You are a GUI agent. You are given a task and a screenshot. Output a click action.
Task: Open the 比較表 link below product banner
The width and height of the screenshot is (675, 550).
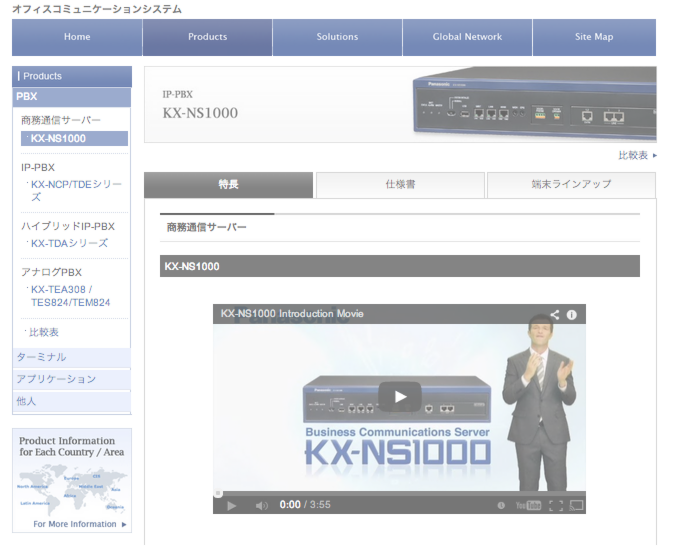[x=638, y=155]
